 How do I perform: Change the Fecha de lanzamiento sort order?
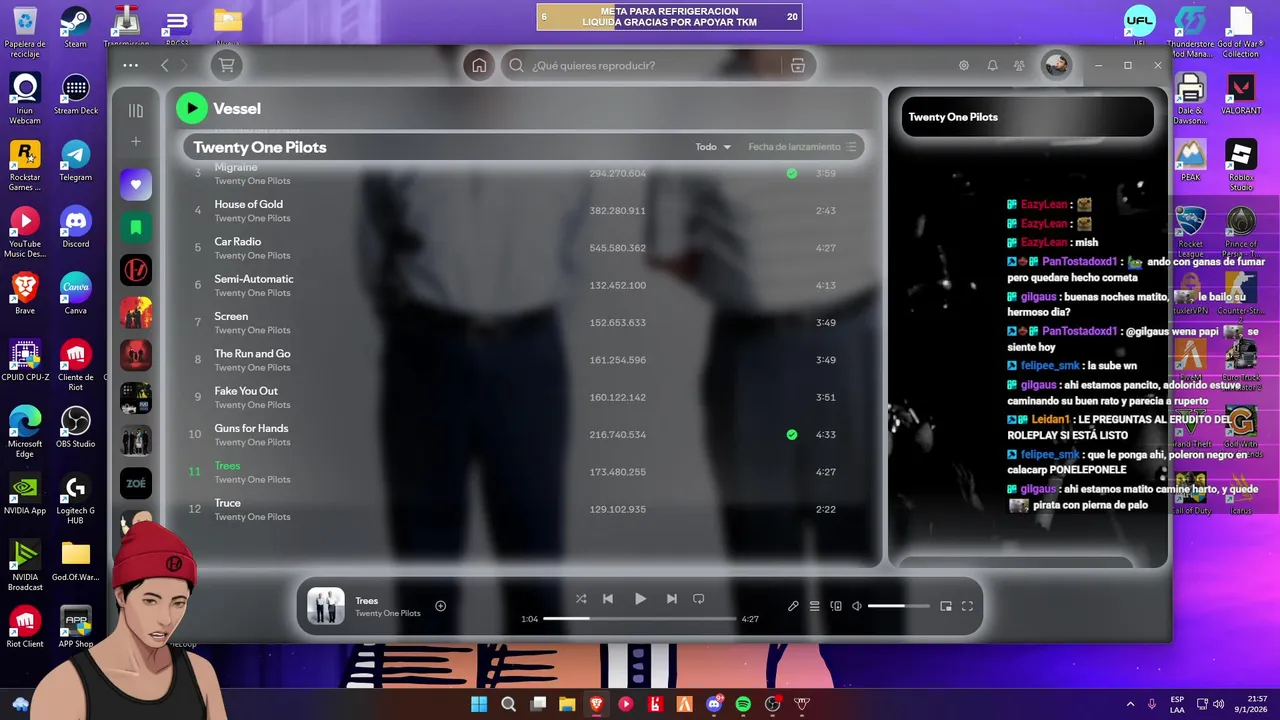[802, 147]
